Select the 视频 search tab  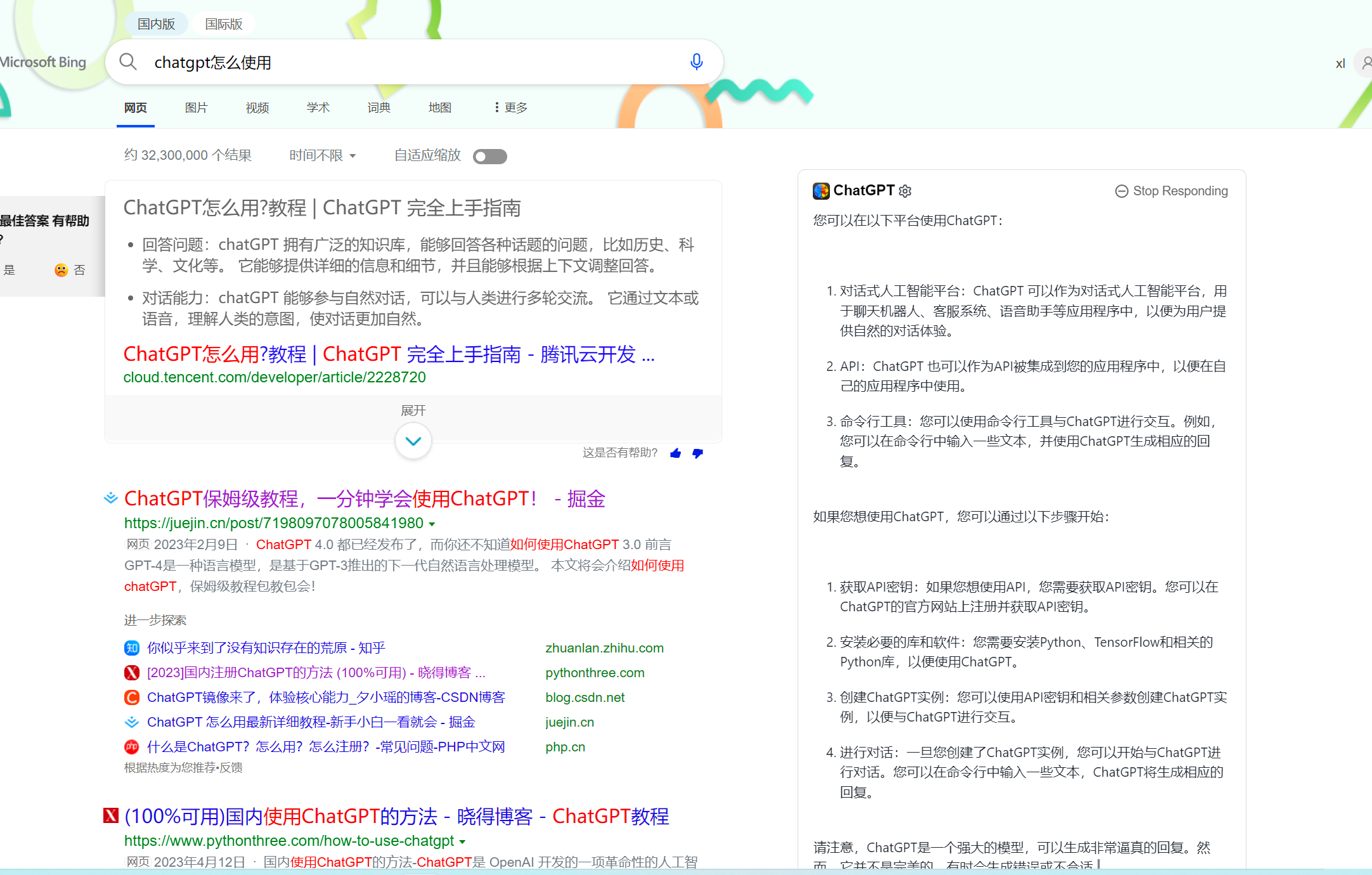point(257,108)
